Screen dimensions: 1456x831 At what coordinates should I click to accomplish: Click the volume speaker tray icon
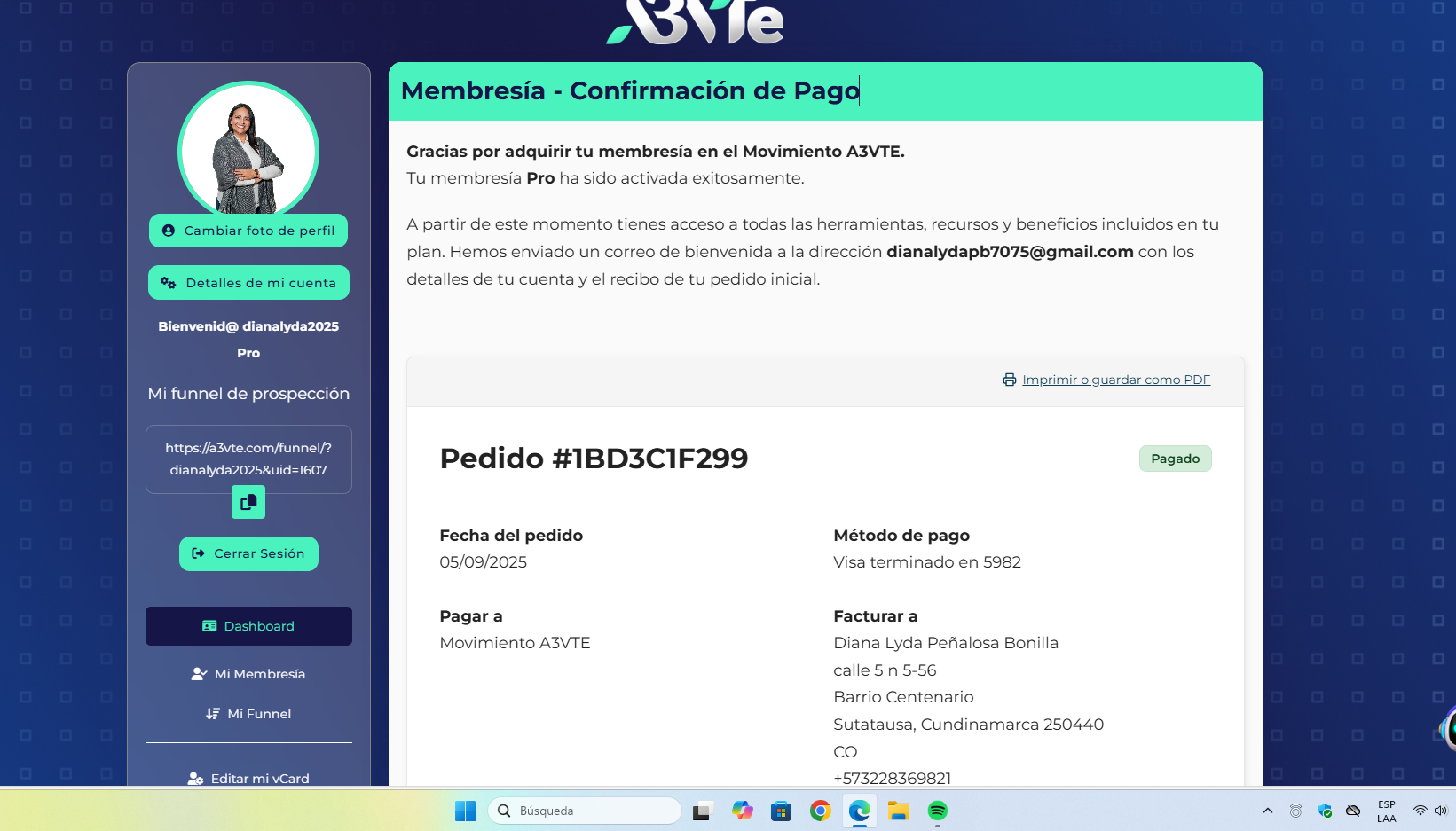1440,811
